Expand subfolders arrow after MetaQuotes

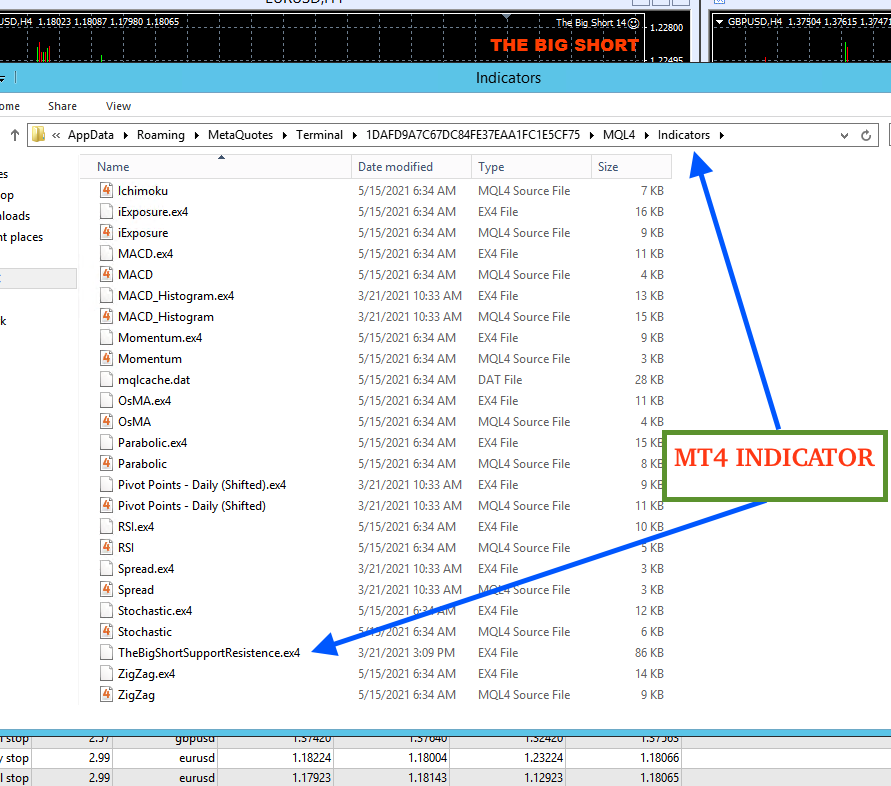[284, 135]
